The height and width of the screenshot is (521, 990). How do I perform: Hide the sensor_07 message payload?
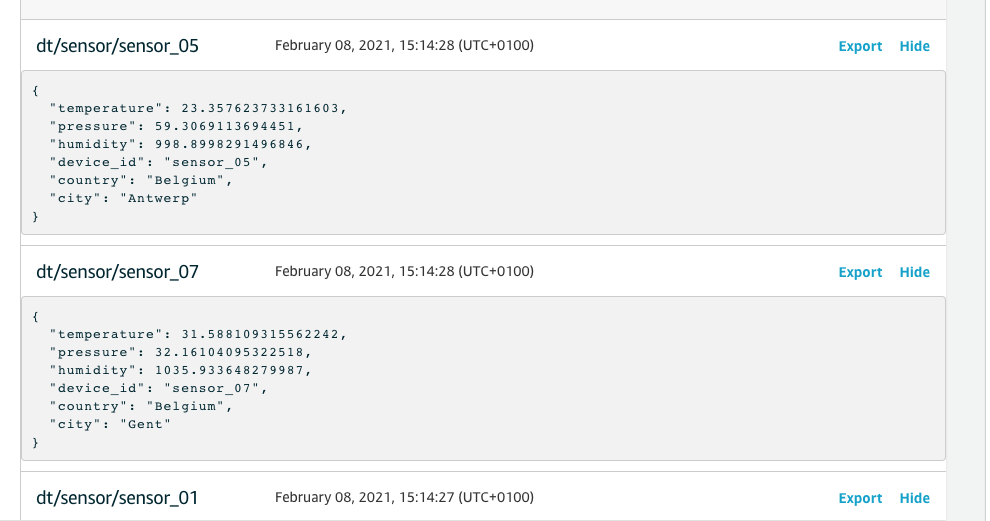[x=914, y=272]
